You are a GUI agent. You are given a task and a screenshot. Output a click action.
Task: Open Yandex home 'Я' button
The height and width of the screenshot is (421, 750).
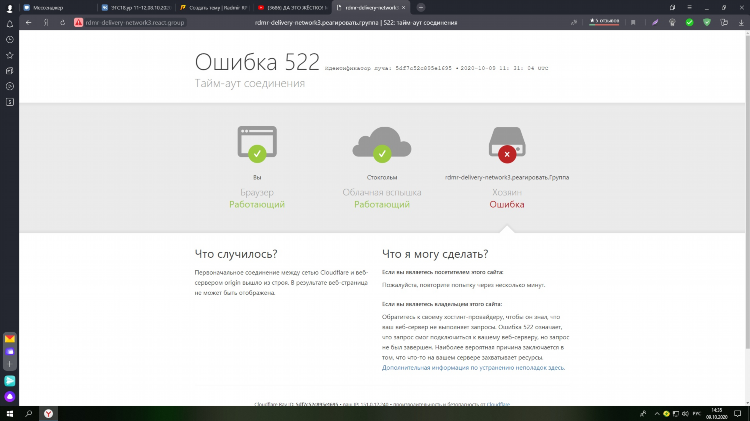pos(46,22)
